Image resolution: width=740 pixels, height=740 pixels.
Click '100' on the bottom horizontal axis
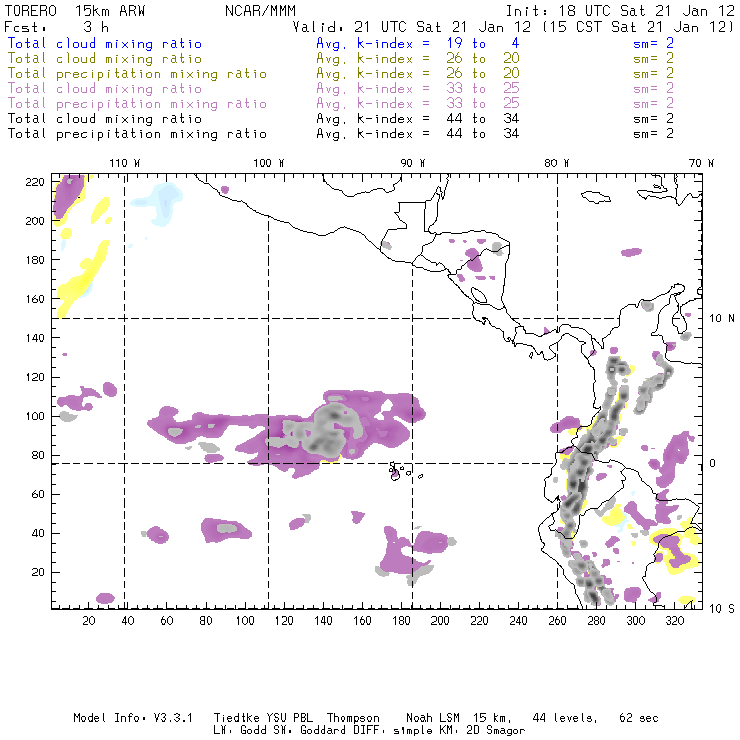pyautogui.click(x=245, y=621)
